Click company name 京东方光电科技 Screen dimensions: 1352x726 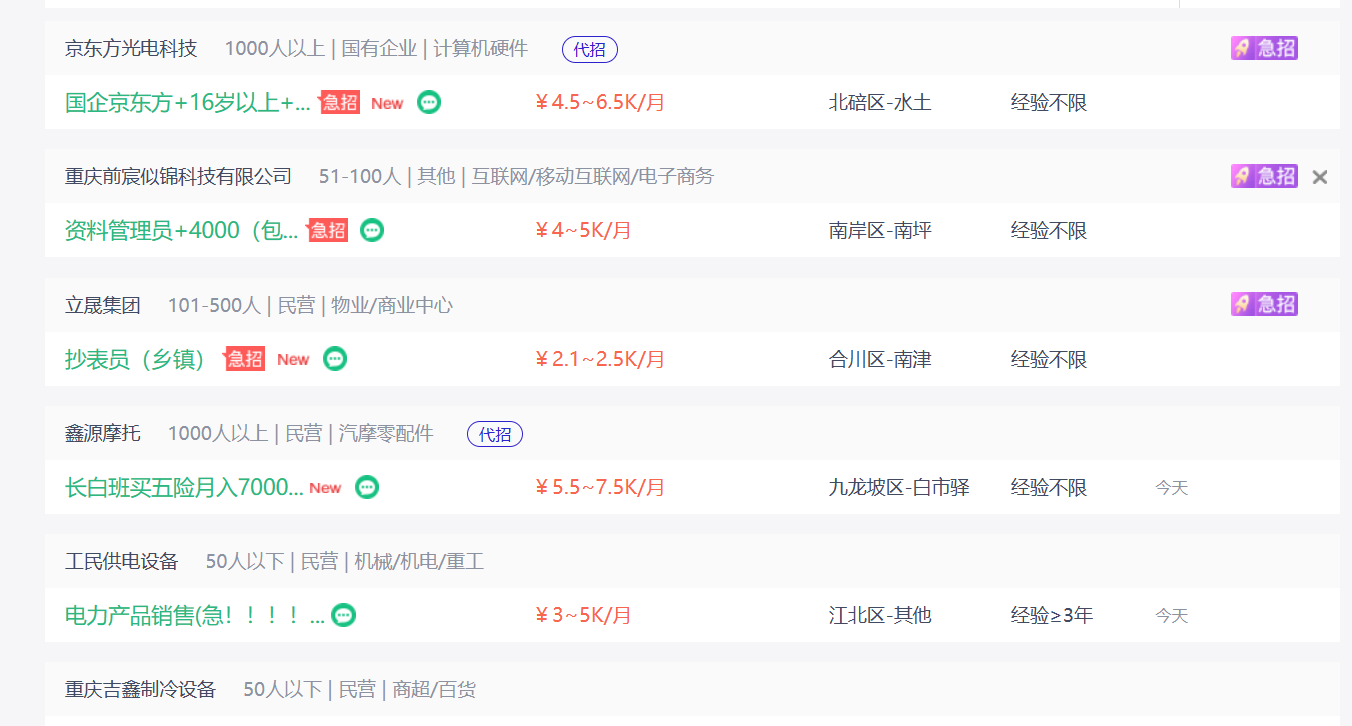click(x=131, y=48)
